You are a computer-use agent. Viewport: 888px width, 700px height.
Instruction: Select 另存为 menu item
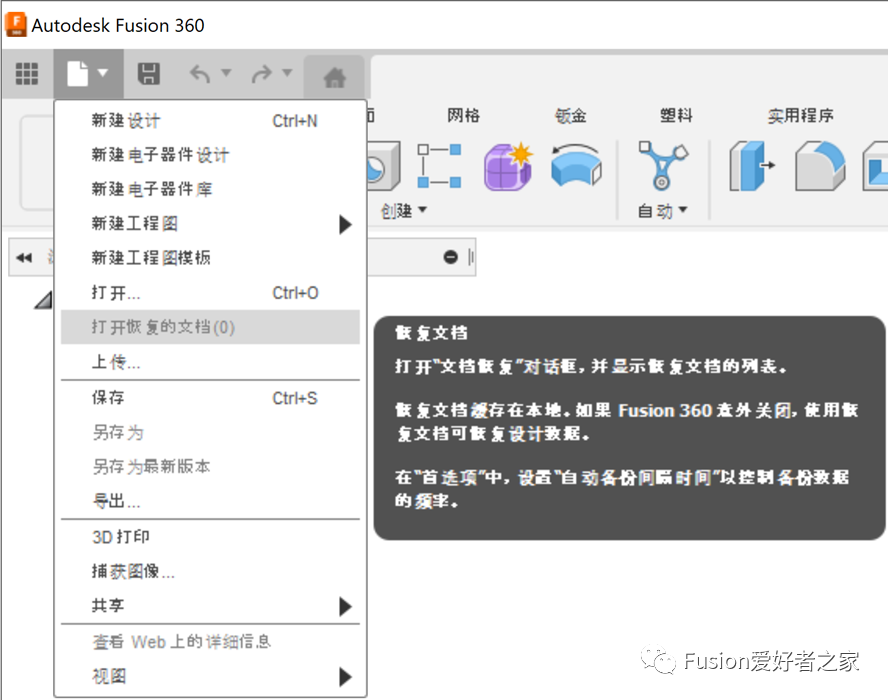pos(210,433)
